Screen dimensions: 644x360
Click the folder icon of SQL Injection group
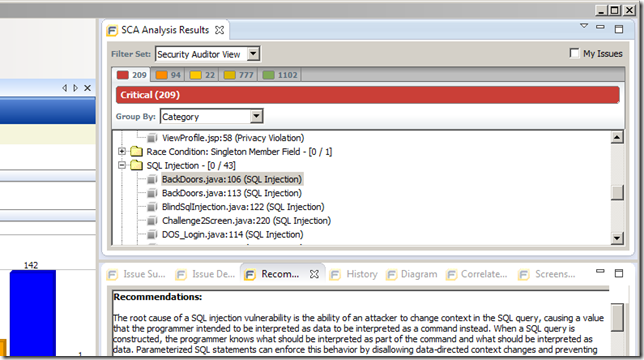[136, 165]
